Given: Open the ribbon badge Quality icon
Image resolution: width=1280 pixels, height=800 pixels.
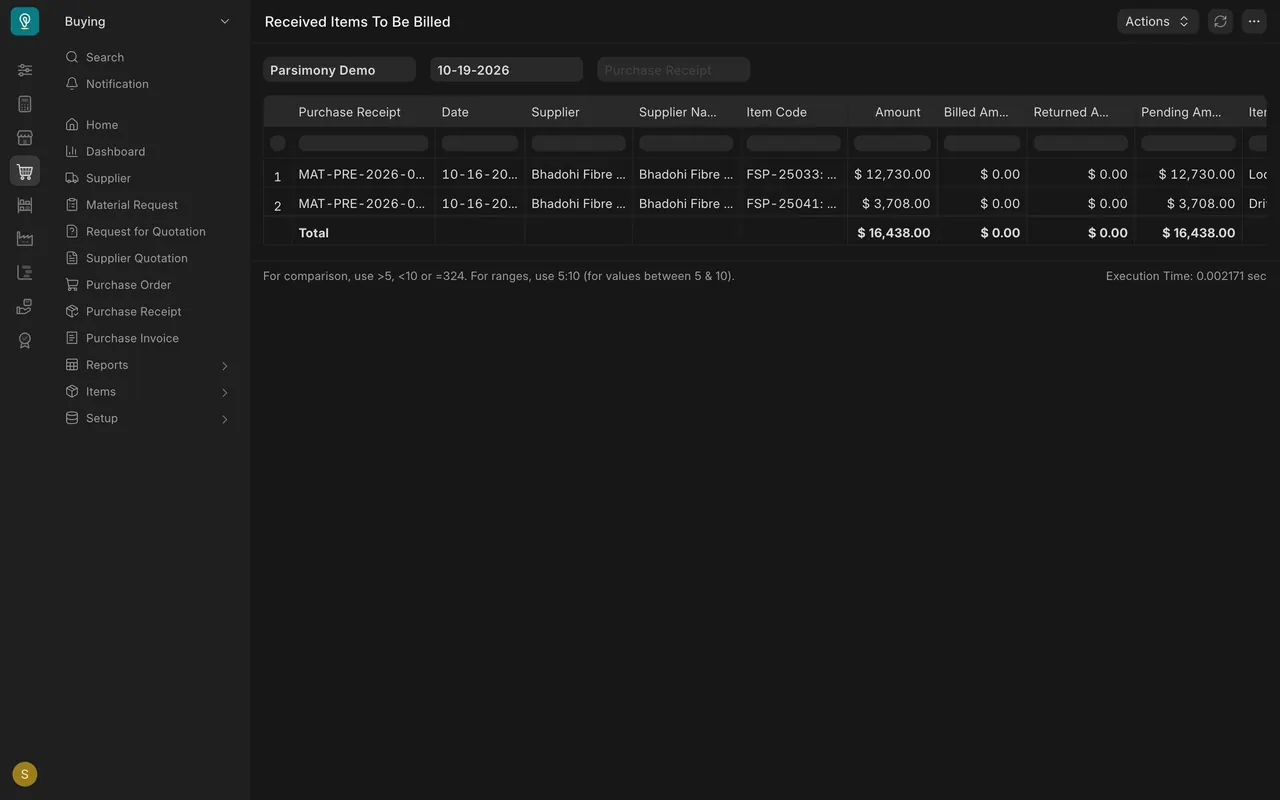Looking at the screenshot, I should point(25,340).
